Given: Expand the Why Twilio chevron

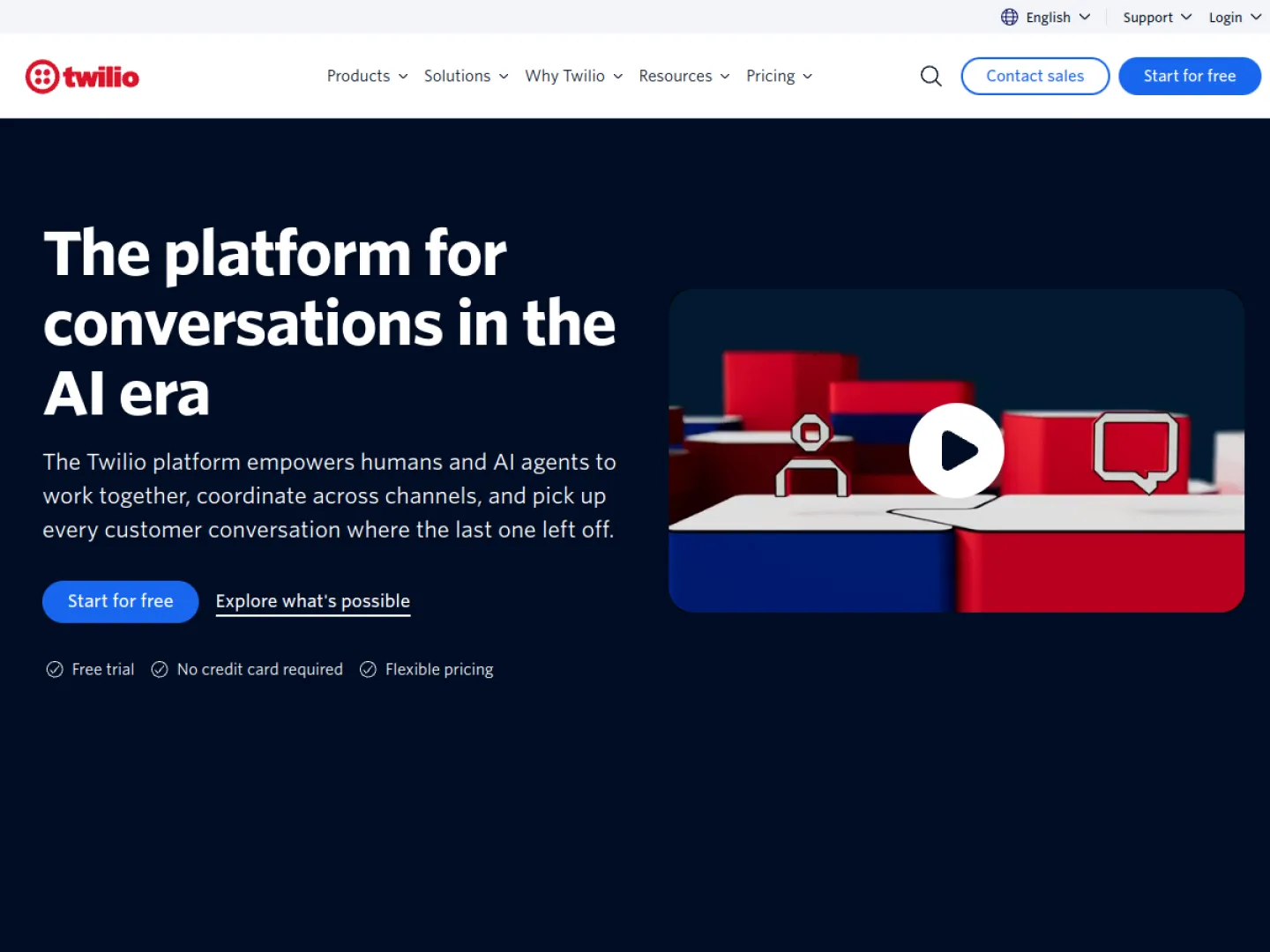Looking at the screenshot, I should click(618, 77).
